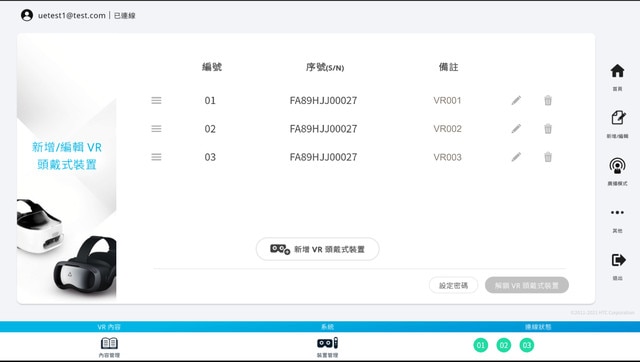Image resolution: width=640 pixels, height=362 pixels.
Task: Edit device 01 with the pencil icon
Action: (516, 100)
